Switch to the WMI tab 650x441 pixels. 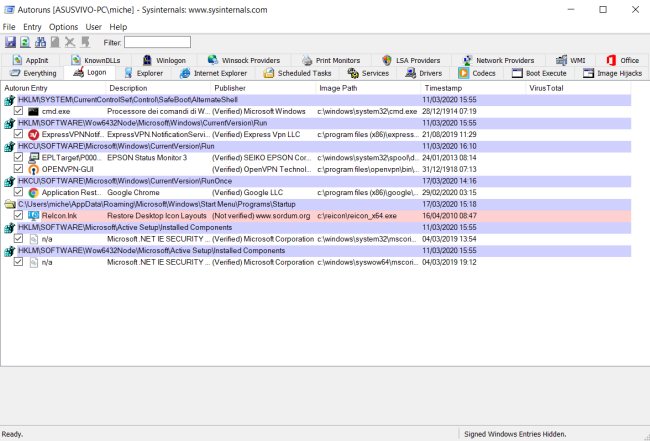pos(571,61)
